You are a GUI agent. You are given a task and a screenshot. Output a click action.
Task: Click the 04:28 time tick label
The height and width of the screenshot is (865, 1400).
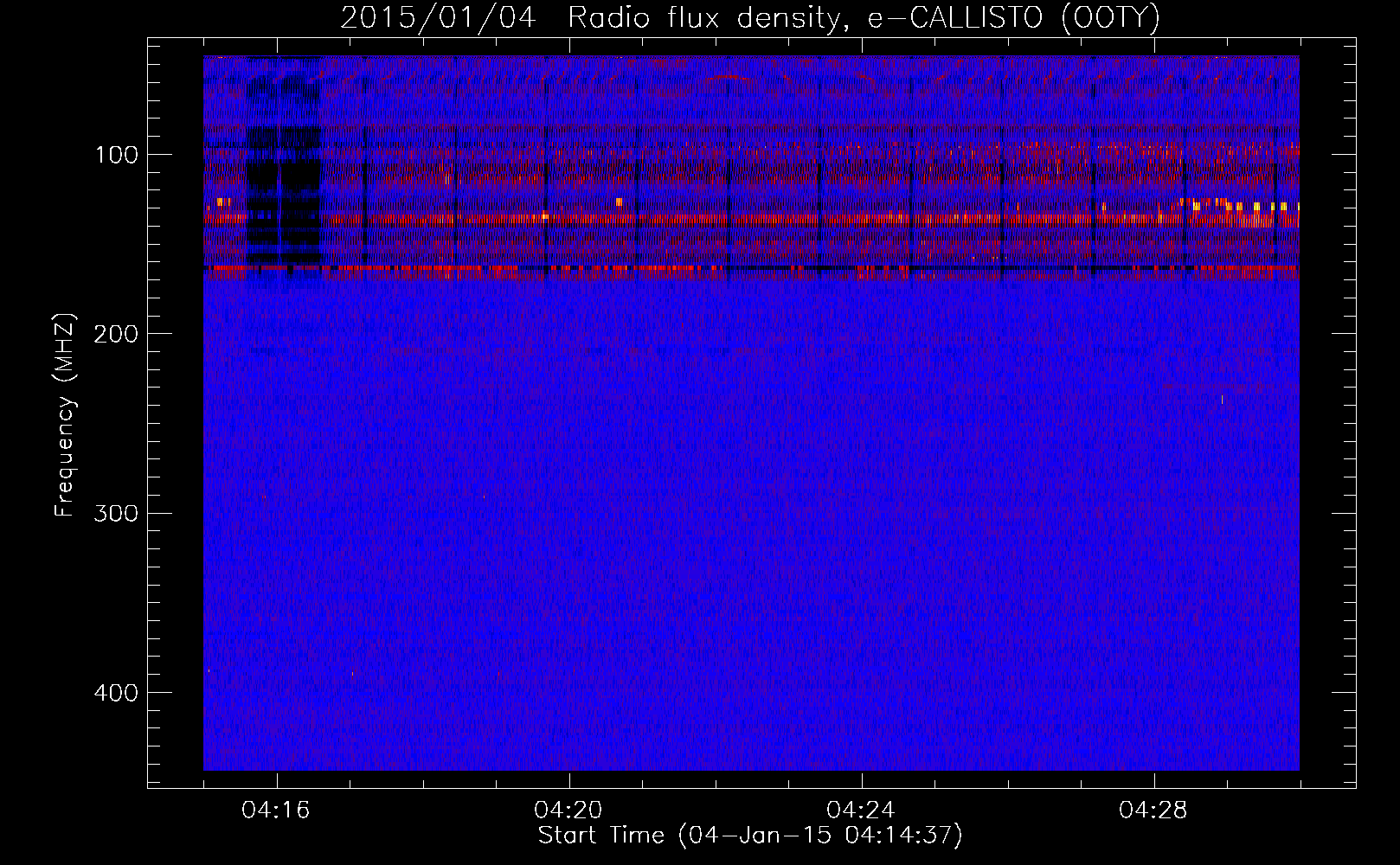(x=1153, y=811)
